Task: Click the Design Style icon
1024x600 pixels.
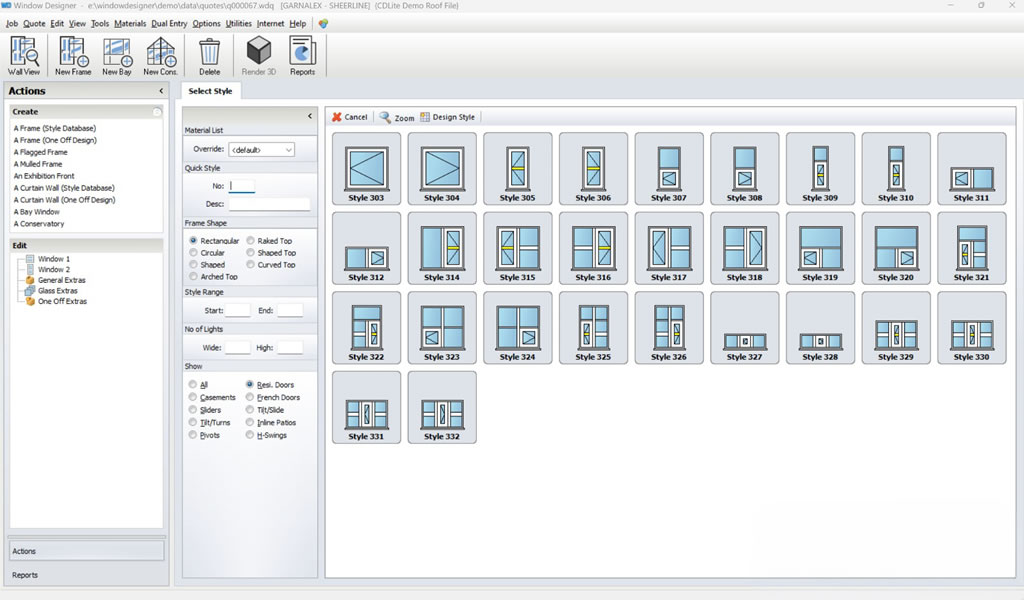Action: [x=426, y=117]
